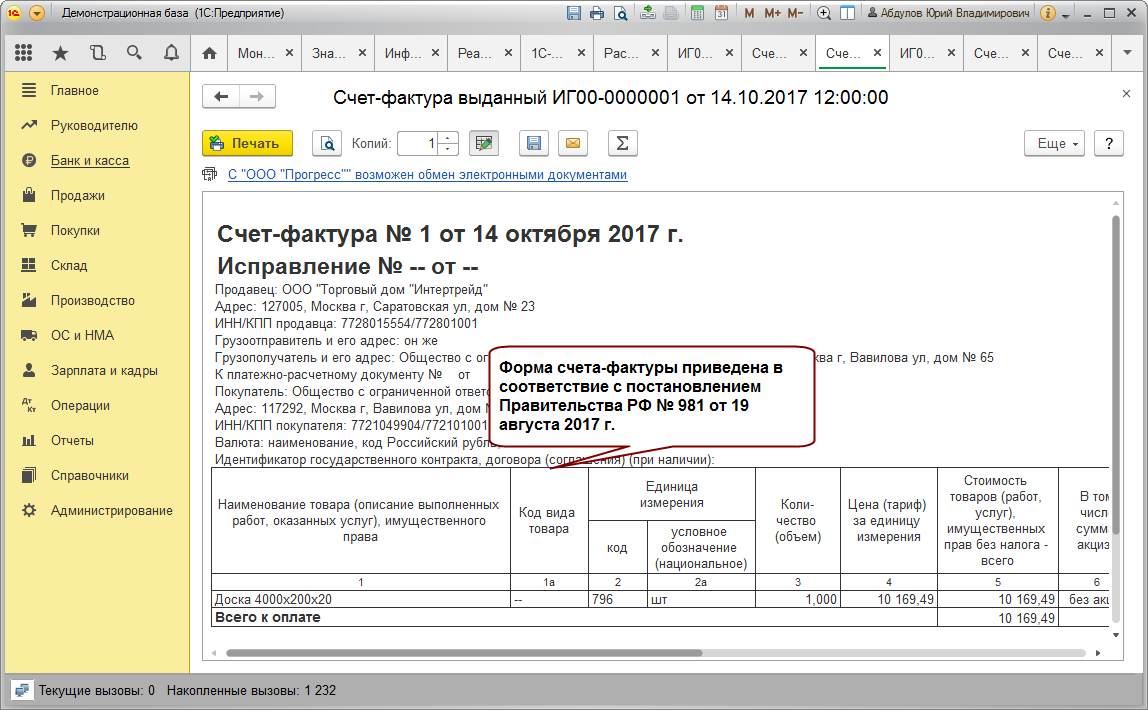Open the ОС и НМА section

[82, 335]
